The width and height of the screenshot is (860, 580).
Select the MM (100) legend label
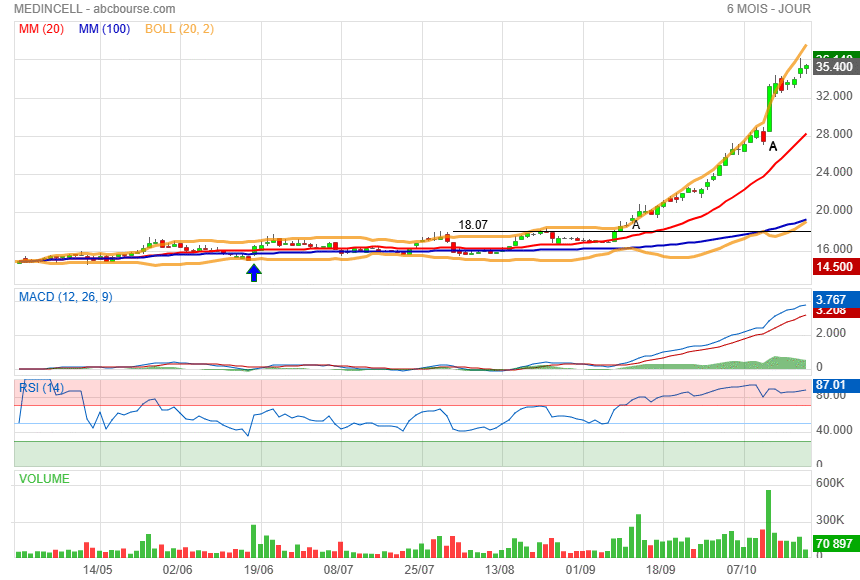[104, 29]
